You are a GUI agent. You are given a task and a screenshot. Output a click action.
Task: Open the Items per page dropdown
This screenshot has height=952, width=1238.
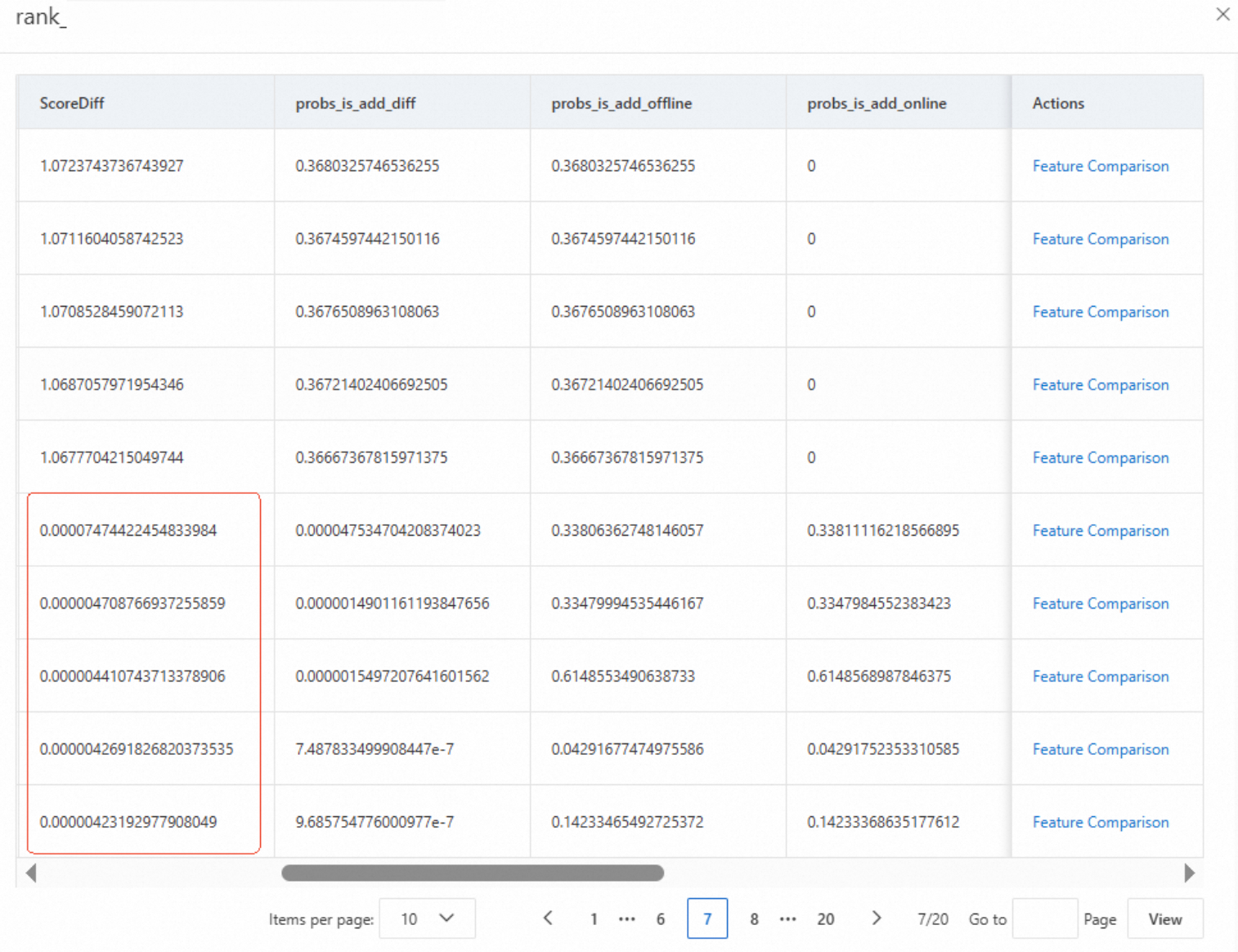pyautogui.click(x=427, y=918)
